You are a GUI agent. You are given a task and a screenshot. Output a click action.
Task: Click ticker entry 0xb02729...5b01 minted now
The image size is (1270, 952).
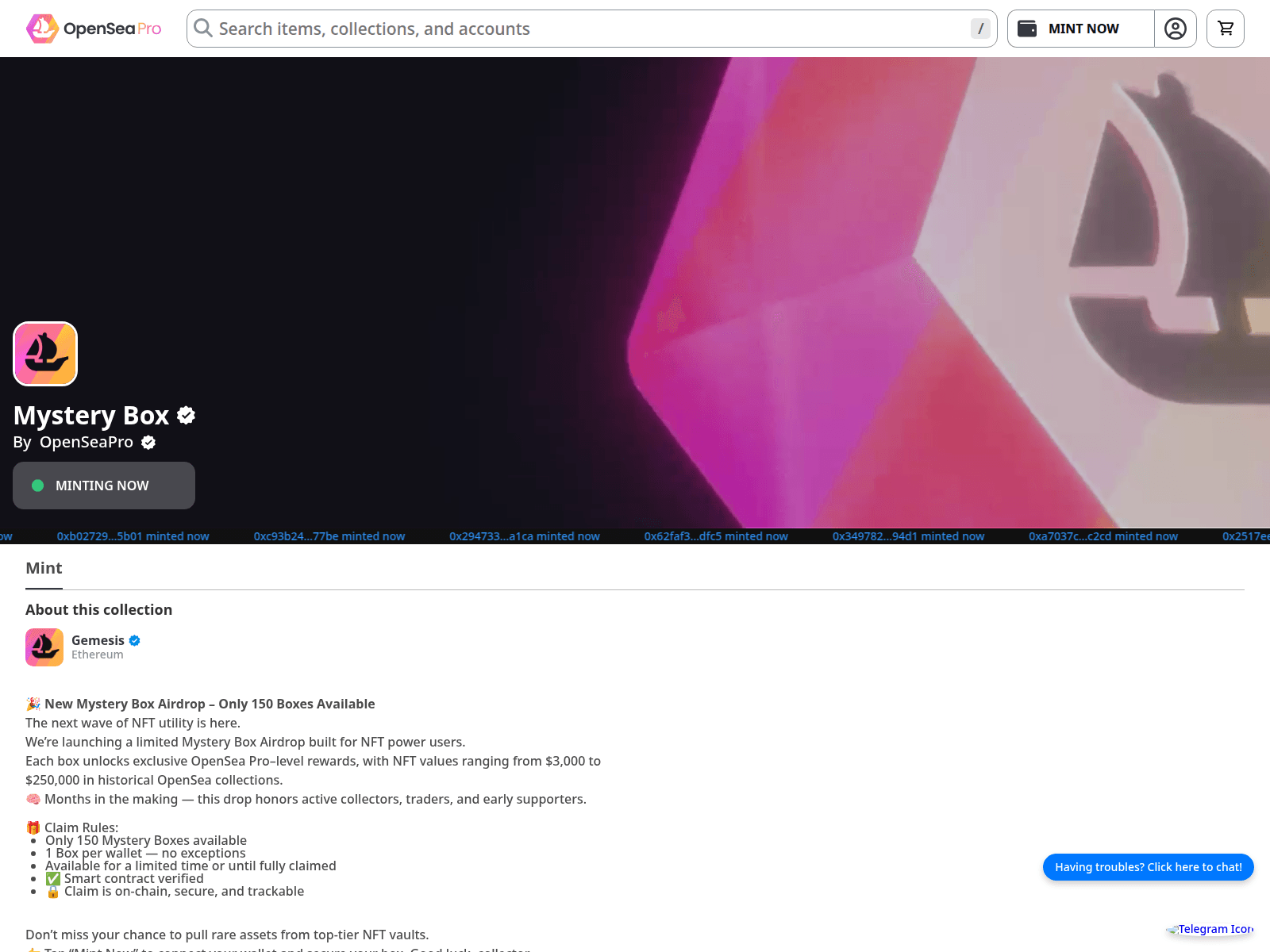click(133, 536)
